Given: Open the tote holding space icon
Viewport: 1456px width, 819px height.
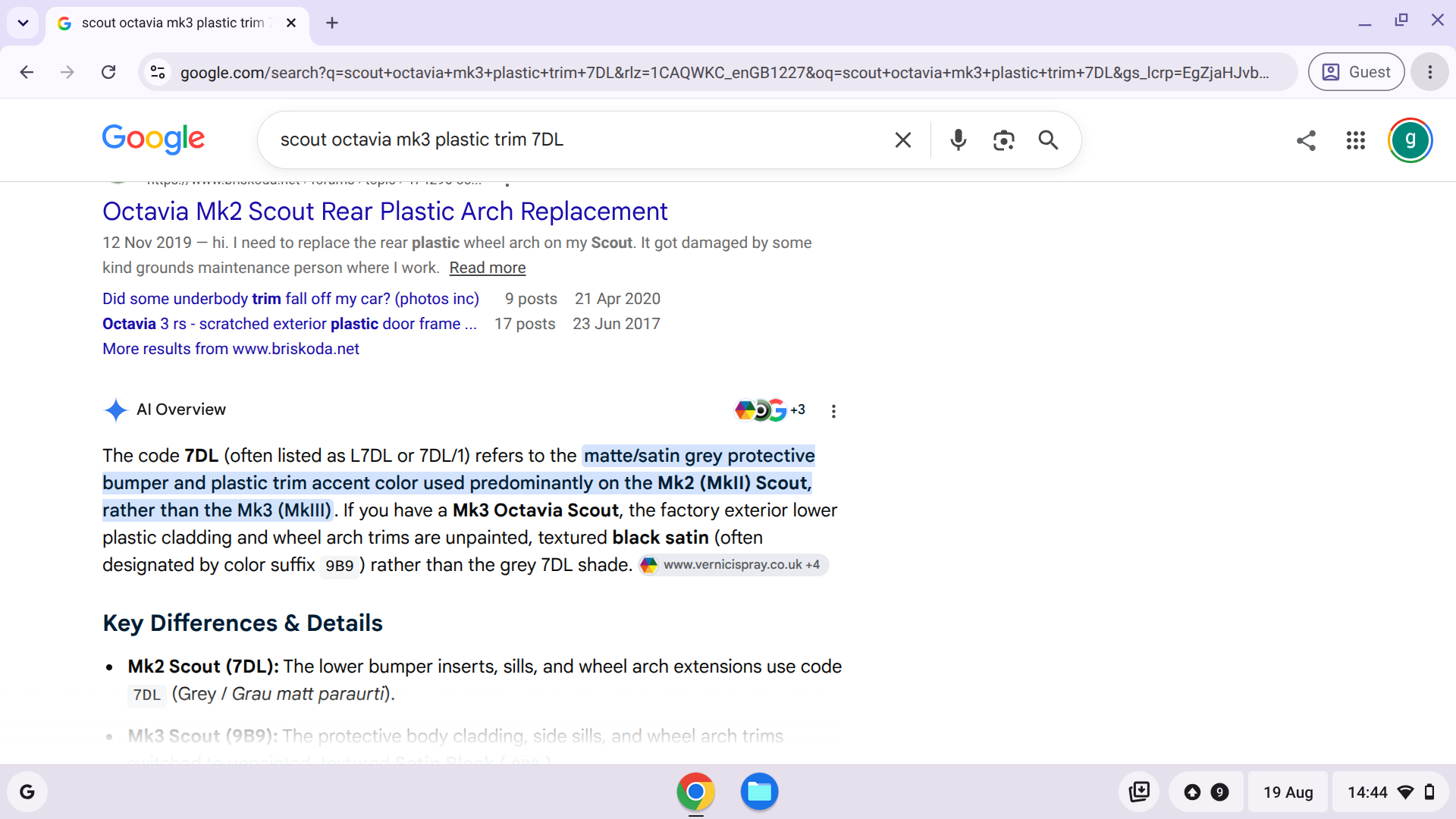Looking at the screenshot, I should [x=1139, y=792].
